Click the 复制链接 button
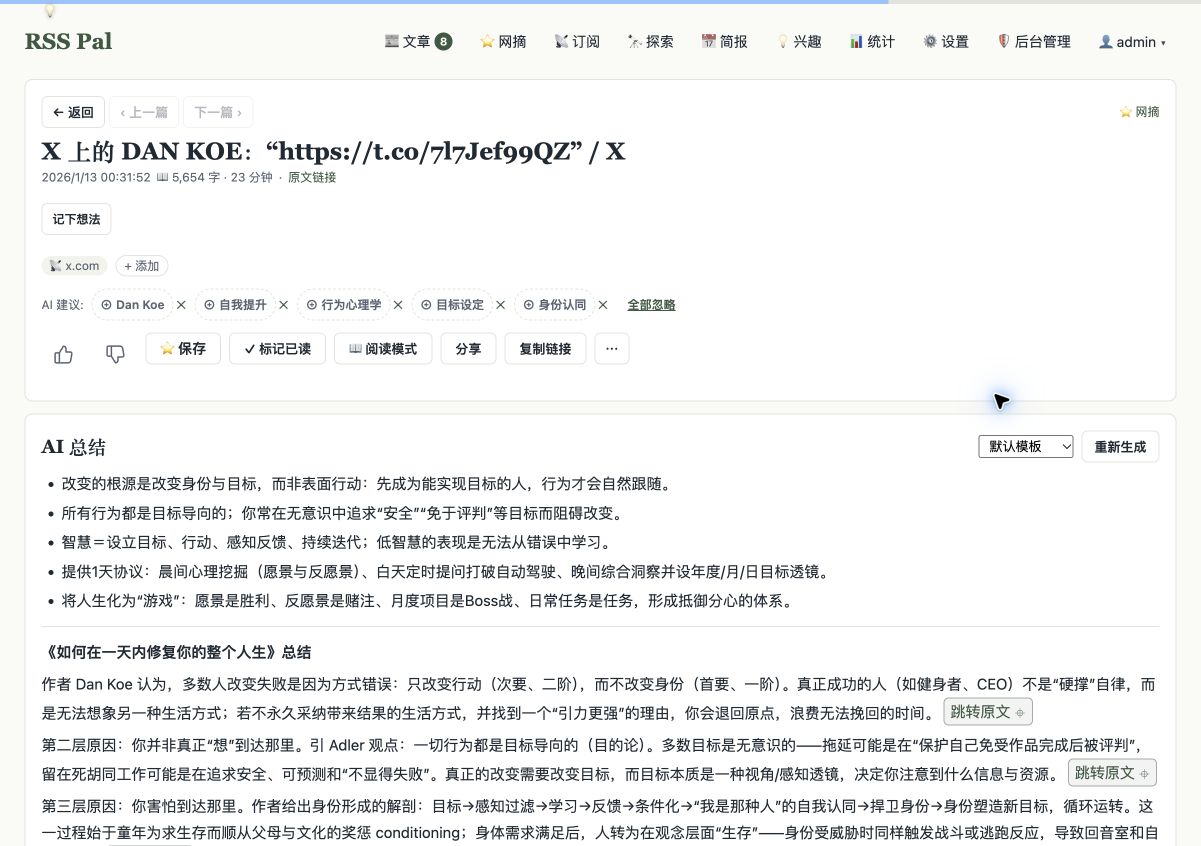Viewport: 1201px width, 846px height. pos(545,349)
